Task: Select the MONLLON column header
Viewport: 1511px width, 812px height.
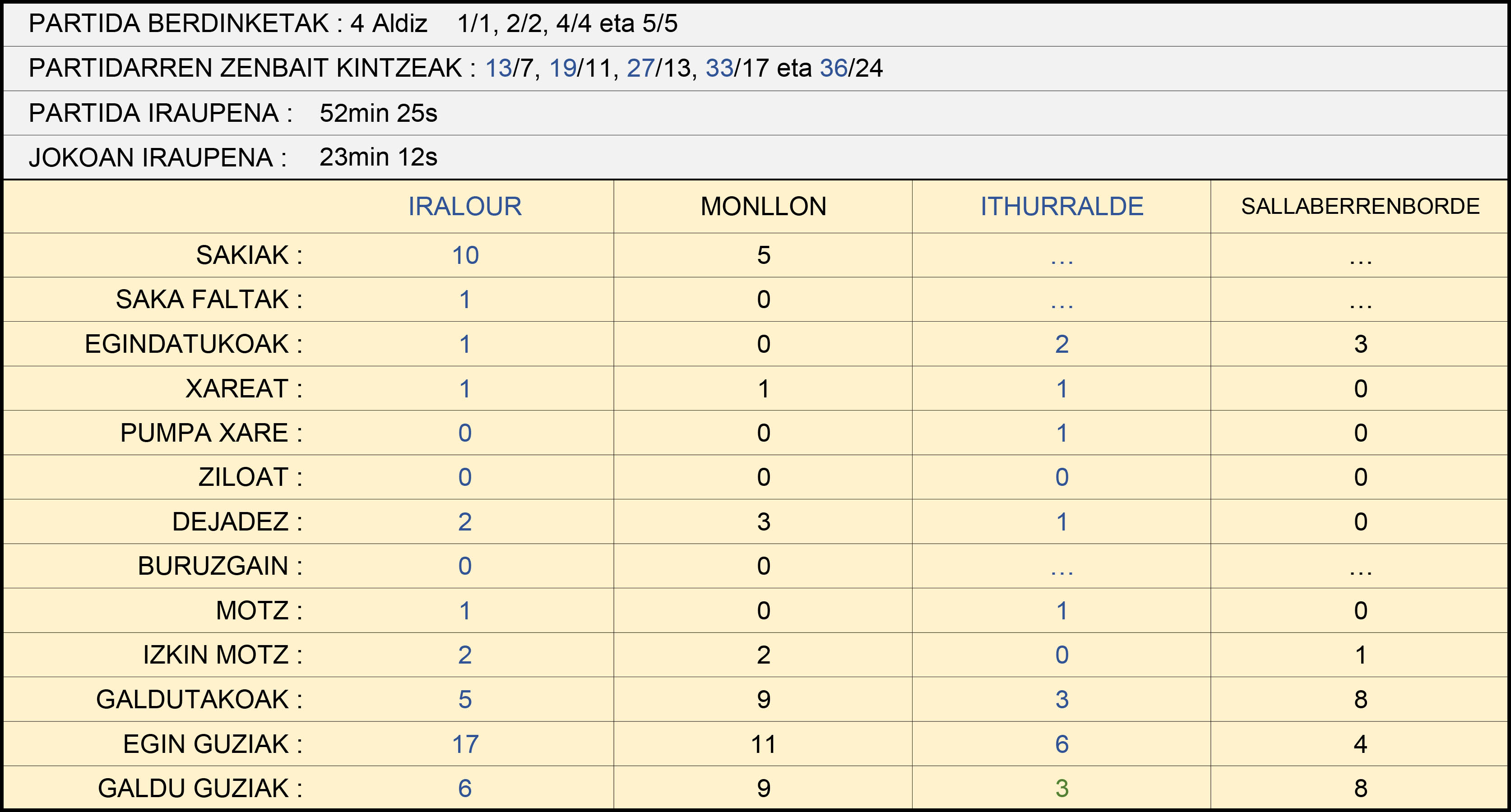Action: coord(763,206)
